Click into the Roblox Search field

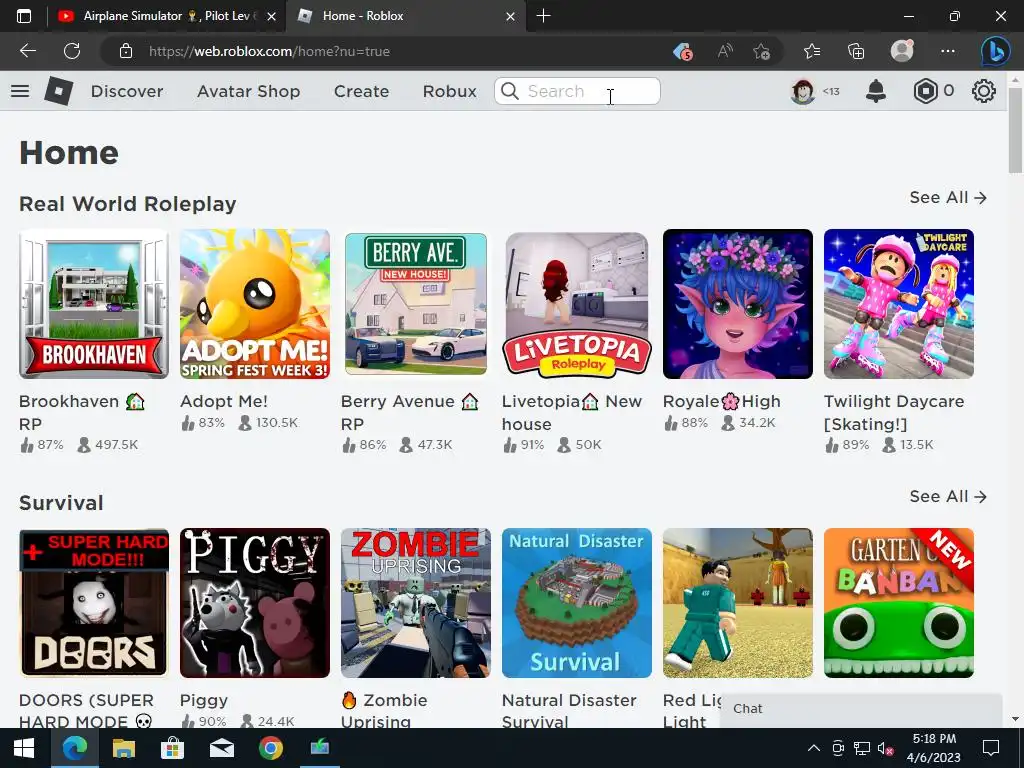577,91
